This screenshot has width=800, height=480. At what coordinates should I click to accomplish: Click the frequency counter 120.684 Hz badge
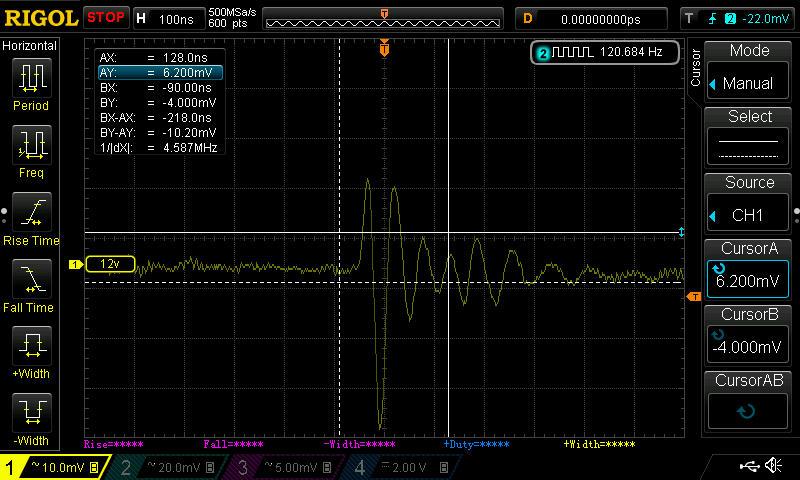605,52
